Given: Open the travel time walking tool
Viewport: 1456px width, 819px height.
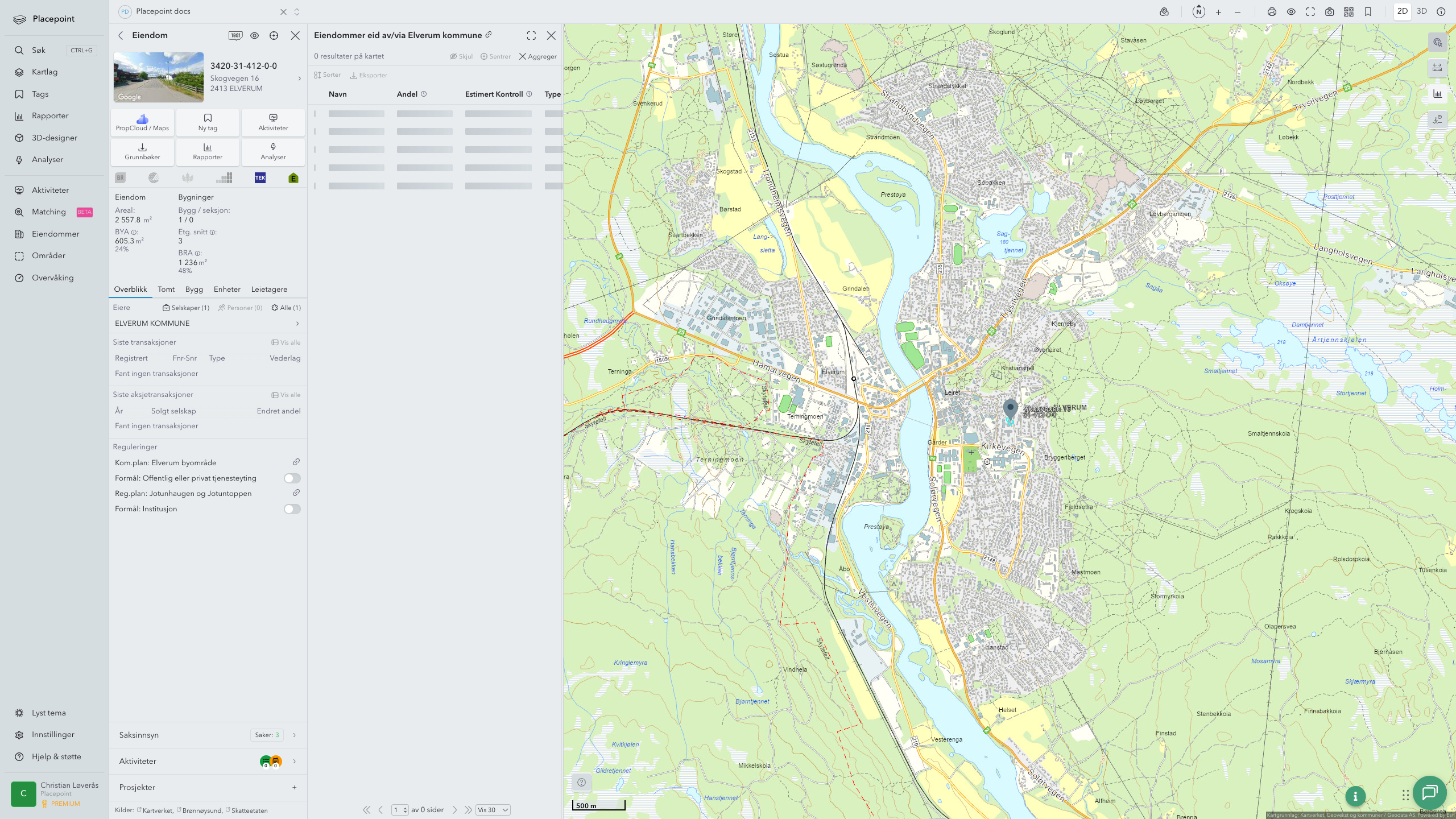Looking at the screenshot, I should [x=1437, y=119].
